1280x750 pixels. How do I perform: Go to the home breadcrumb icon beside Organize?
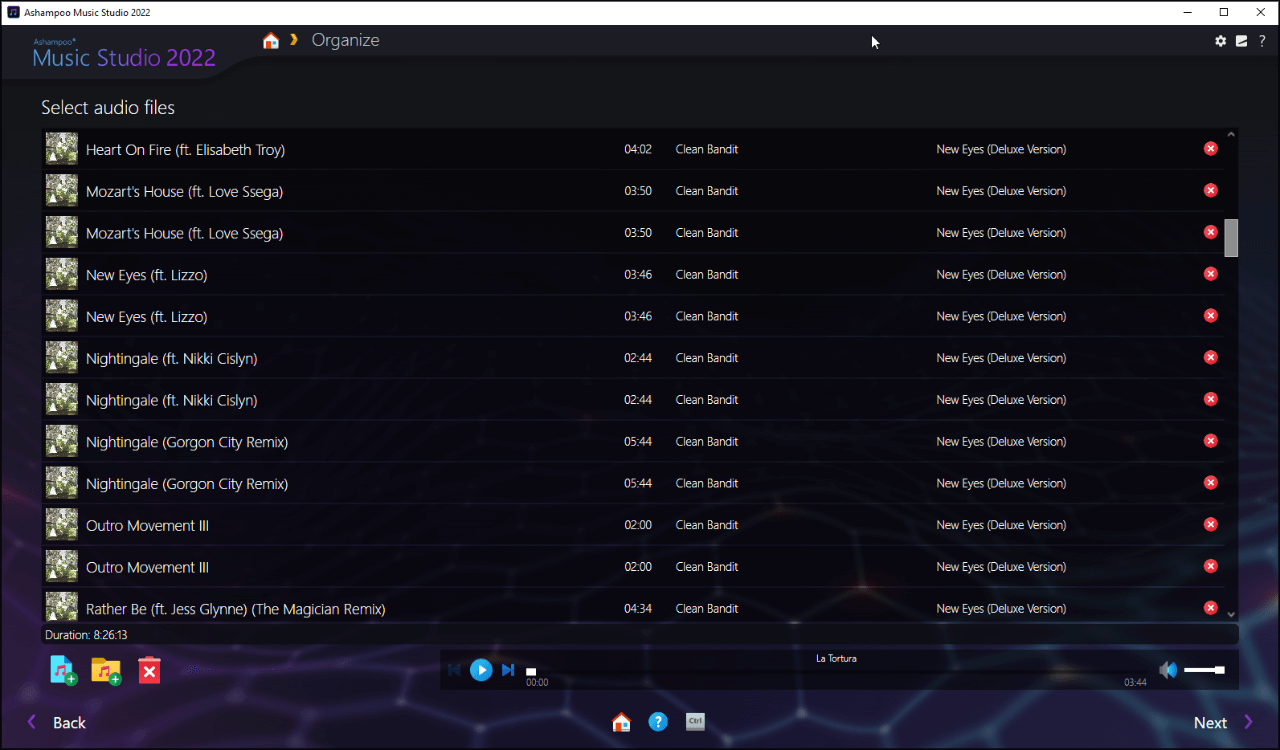pyautogui.click(x=271, y=41)
